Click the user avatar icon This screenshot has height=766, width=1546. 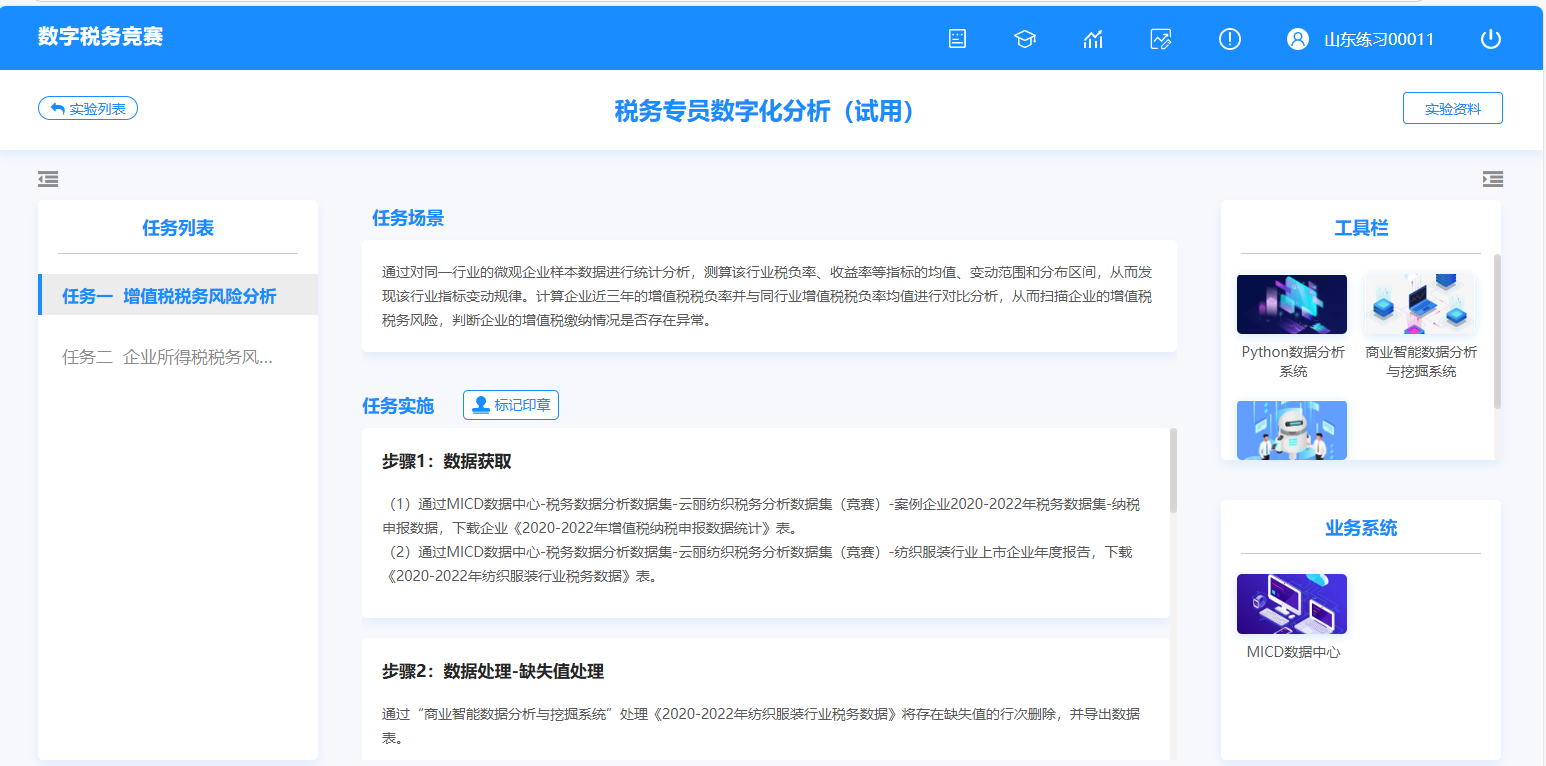click(1298, 39)
